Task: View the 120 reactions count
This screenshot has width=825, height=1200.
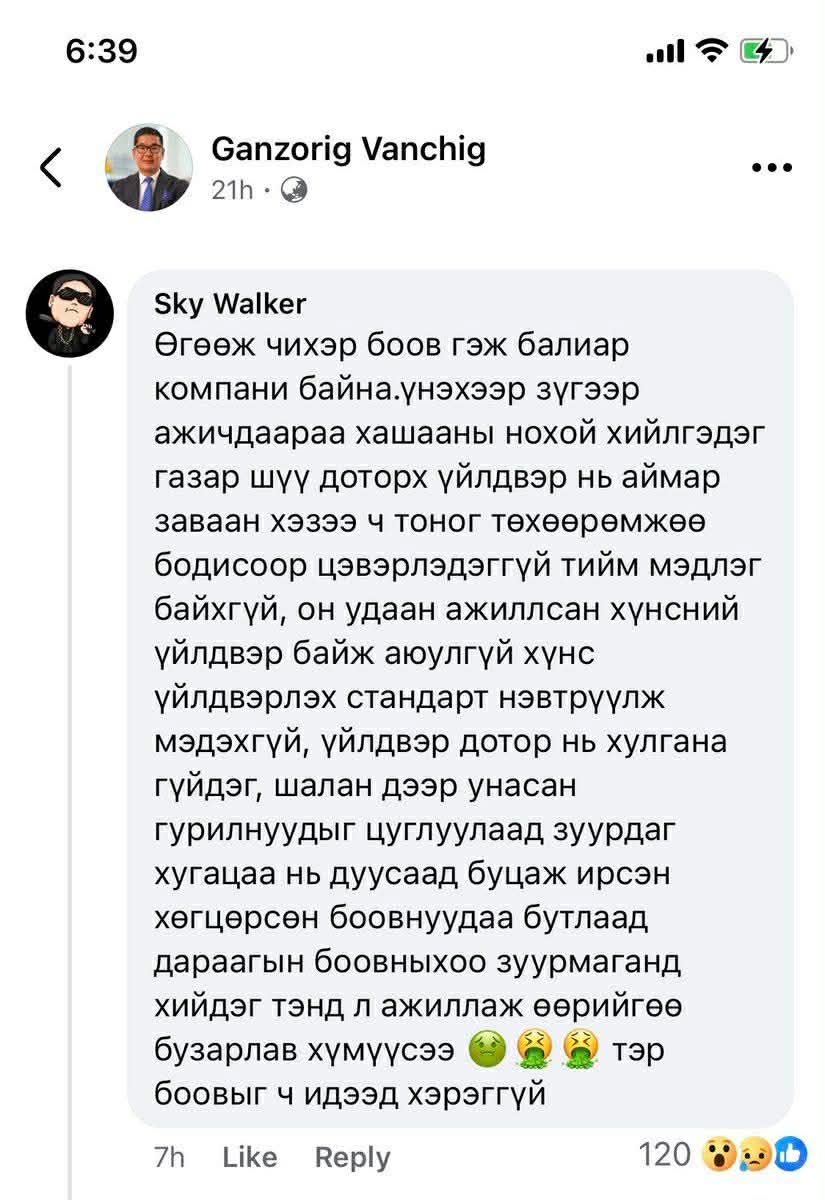Action: [x=665, y=1155]
